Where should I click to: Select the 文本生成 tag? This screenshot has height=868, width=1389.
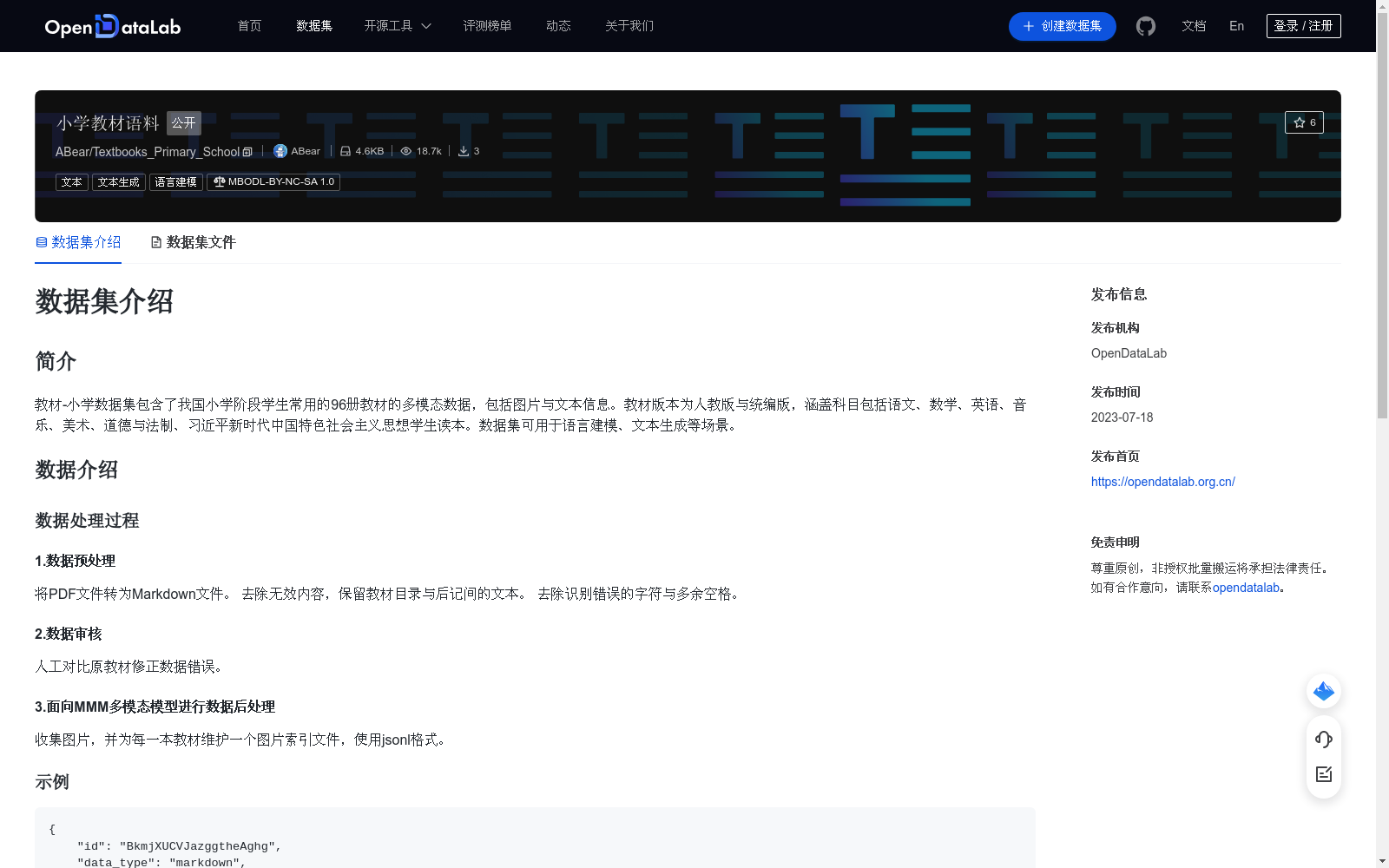(x=119, y=182)
